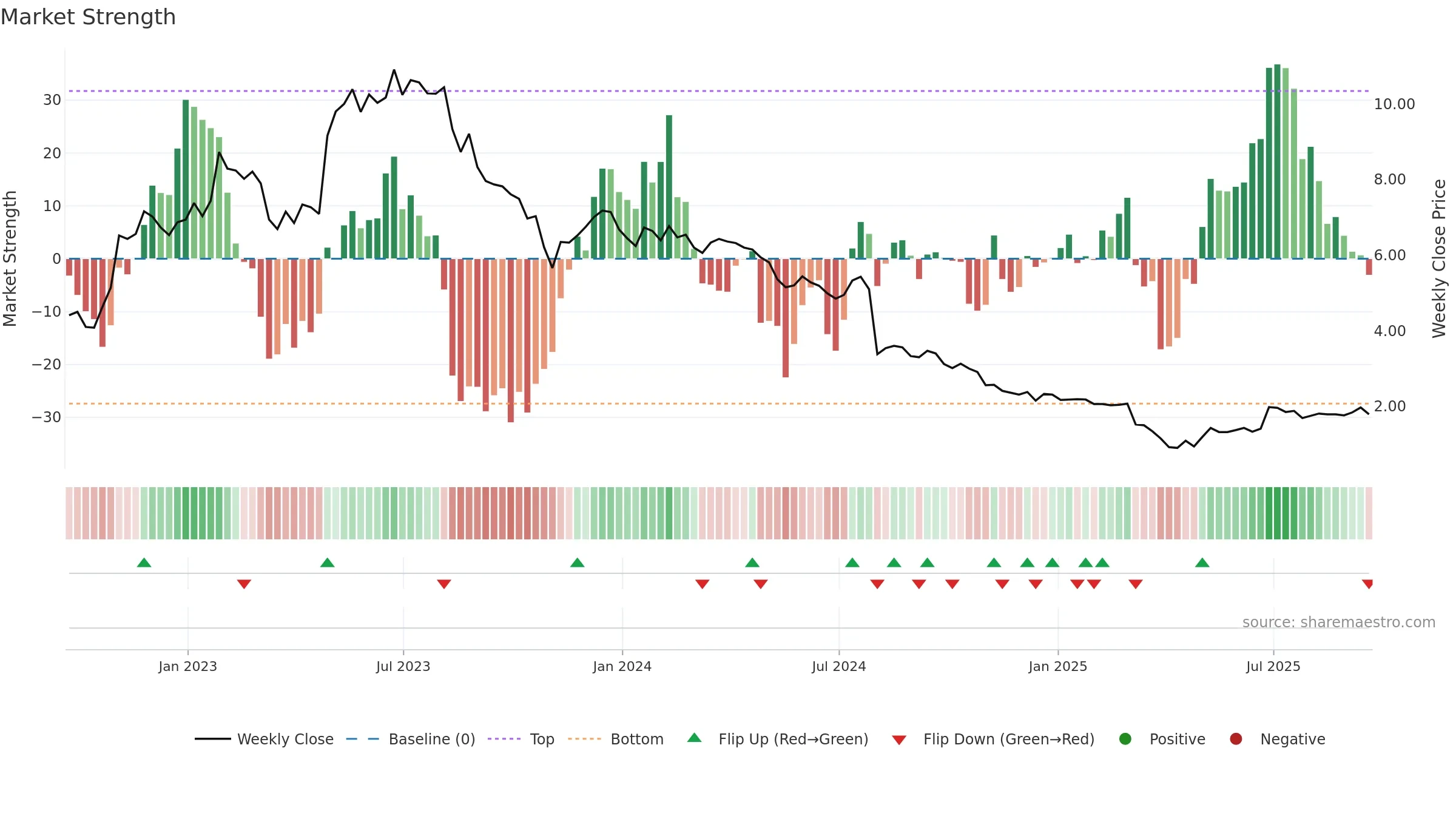
Task: Click the red flip-down marker after Jul 2023
Action: [444, 584]
